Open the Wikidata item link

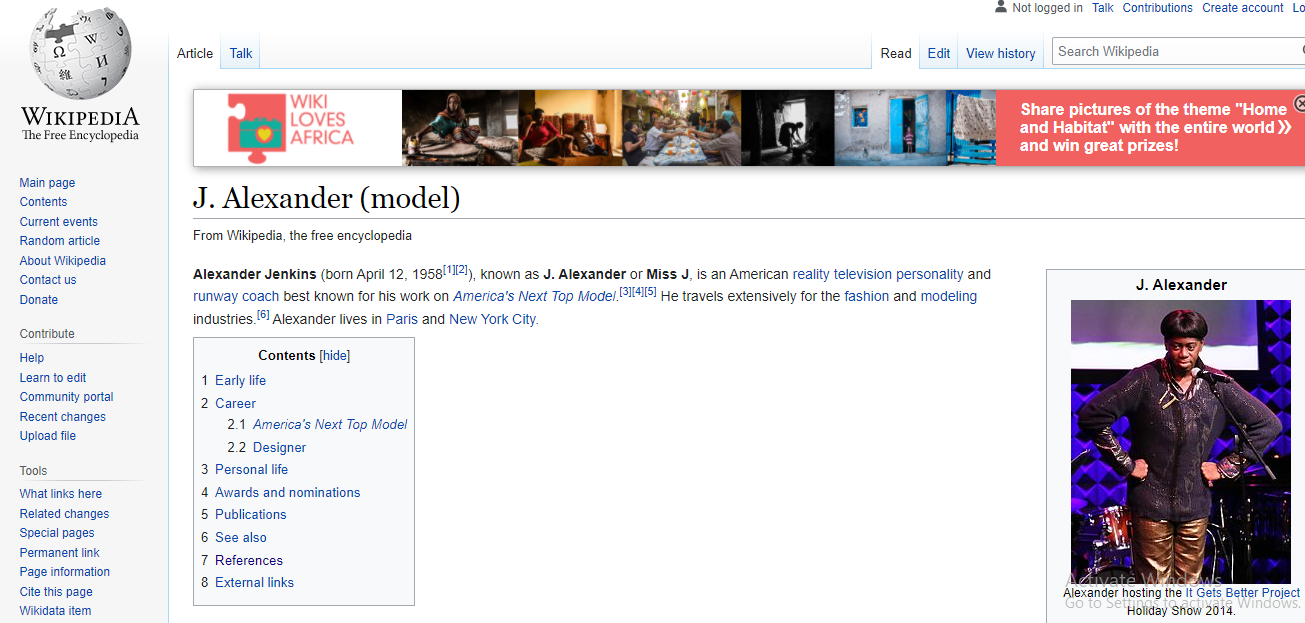click(x=55, y=611)
